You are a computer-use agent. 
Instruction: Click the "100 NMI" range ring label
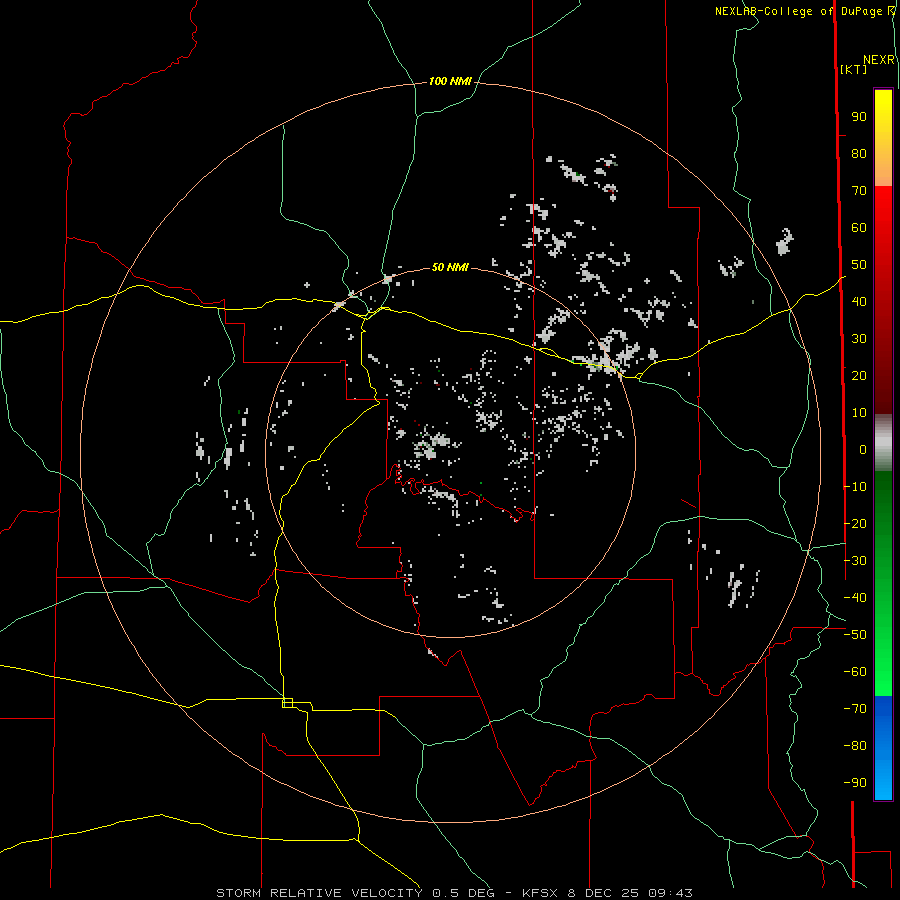450,82
